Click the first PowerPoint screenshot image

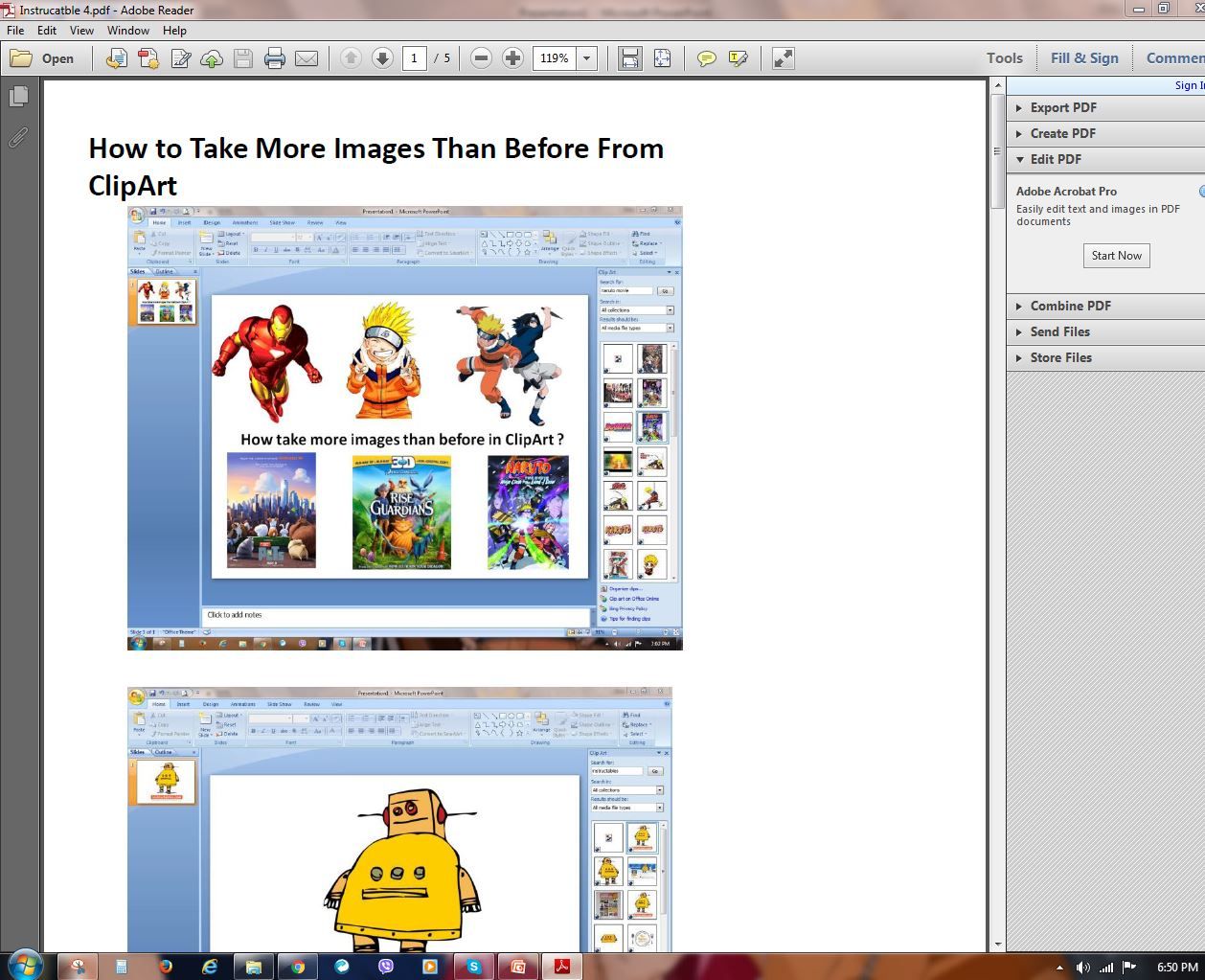click(405, 428)
